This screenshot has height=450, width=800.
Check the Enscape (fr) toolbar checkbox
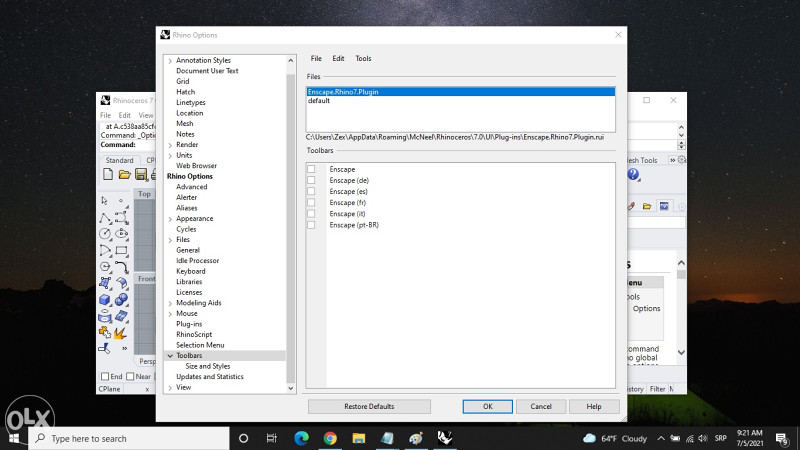click(x=311, y=203)
